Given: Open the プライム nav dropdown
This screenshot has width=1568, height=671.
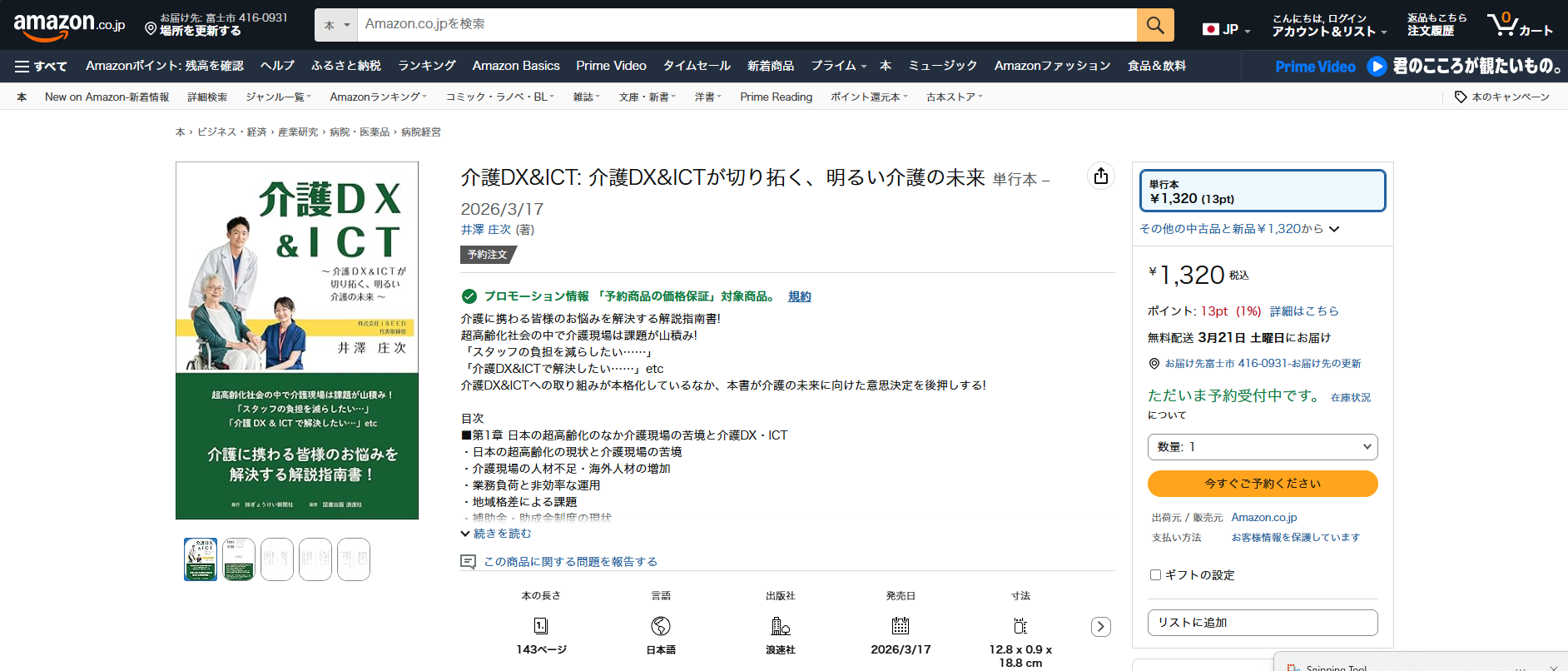Looking at the screenshot, I should (839, 66).
